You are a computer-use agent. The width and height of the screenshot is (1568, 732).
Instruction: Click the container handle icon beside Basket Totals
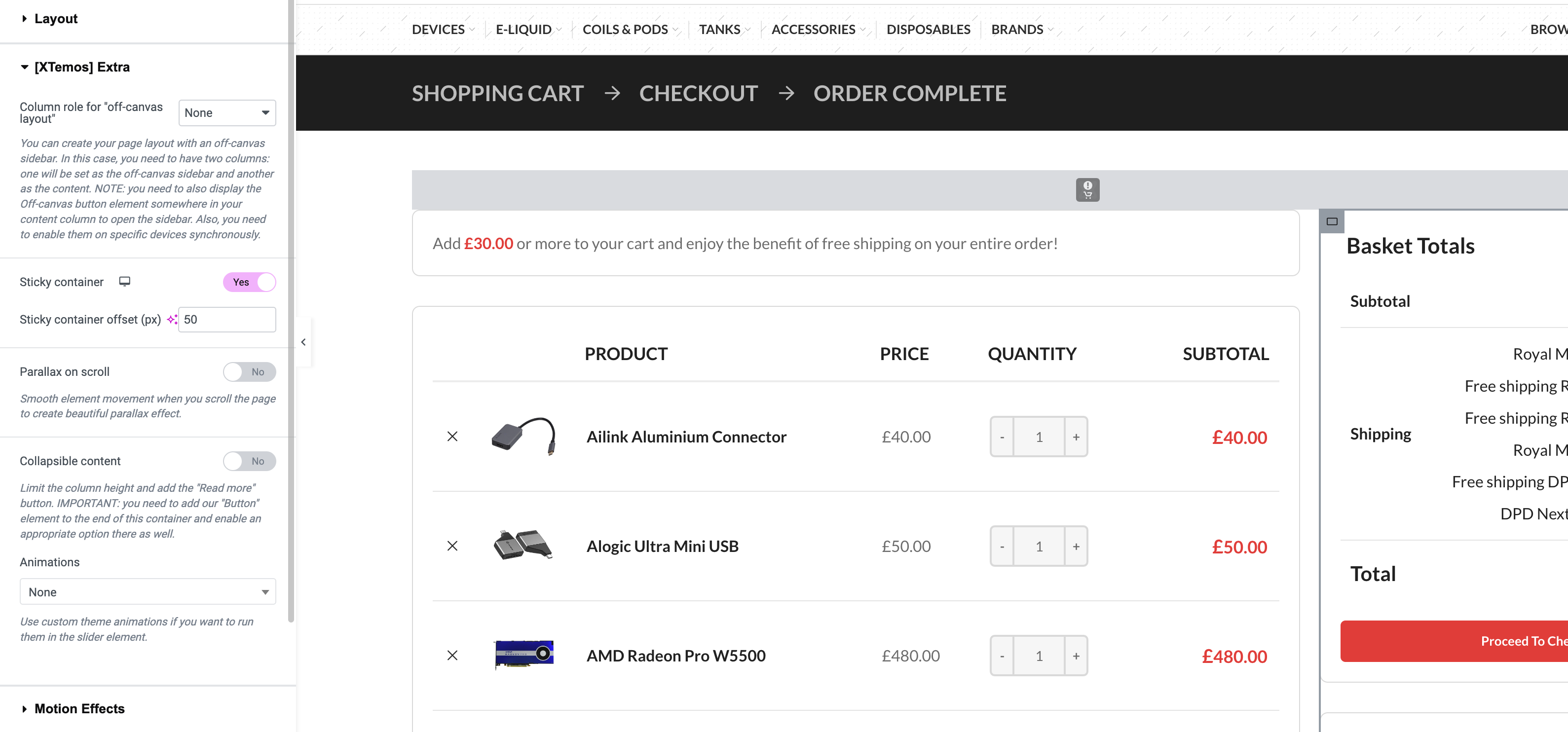[x=1331, y=221]
